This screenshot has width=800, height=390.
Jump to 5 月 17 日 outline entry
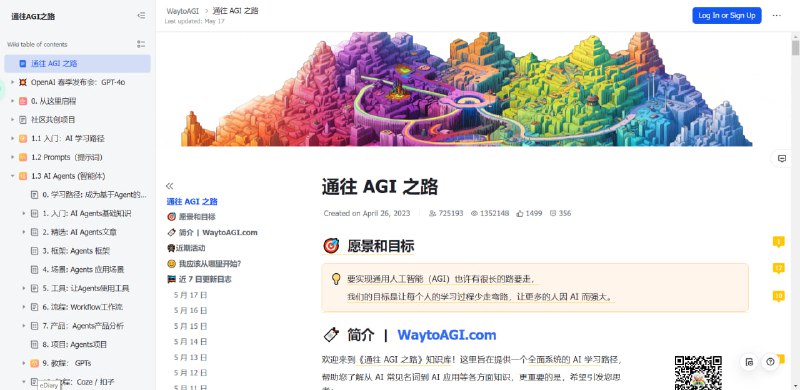pos(190,295)
